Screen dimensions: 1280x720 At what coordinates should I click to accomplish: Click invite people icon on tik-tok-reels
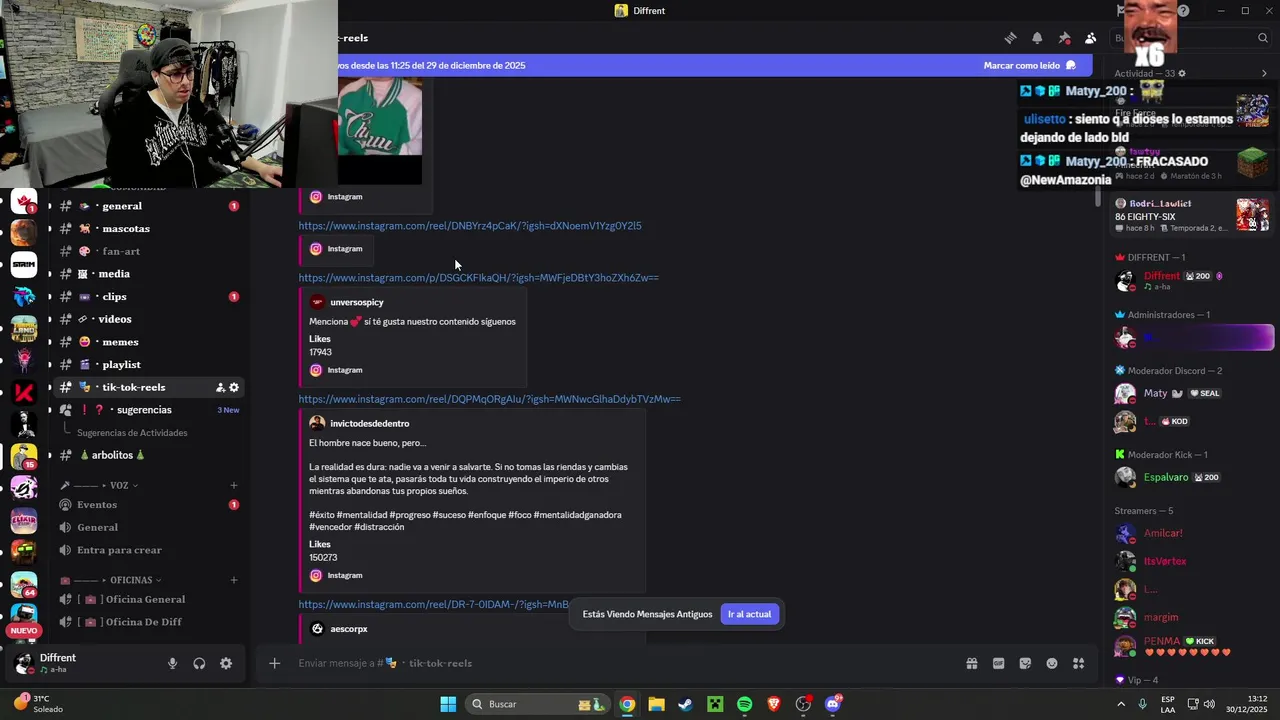coord(220,387)
